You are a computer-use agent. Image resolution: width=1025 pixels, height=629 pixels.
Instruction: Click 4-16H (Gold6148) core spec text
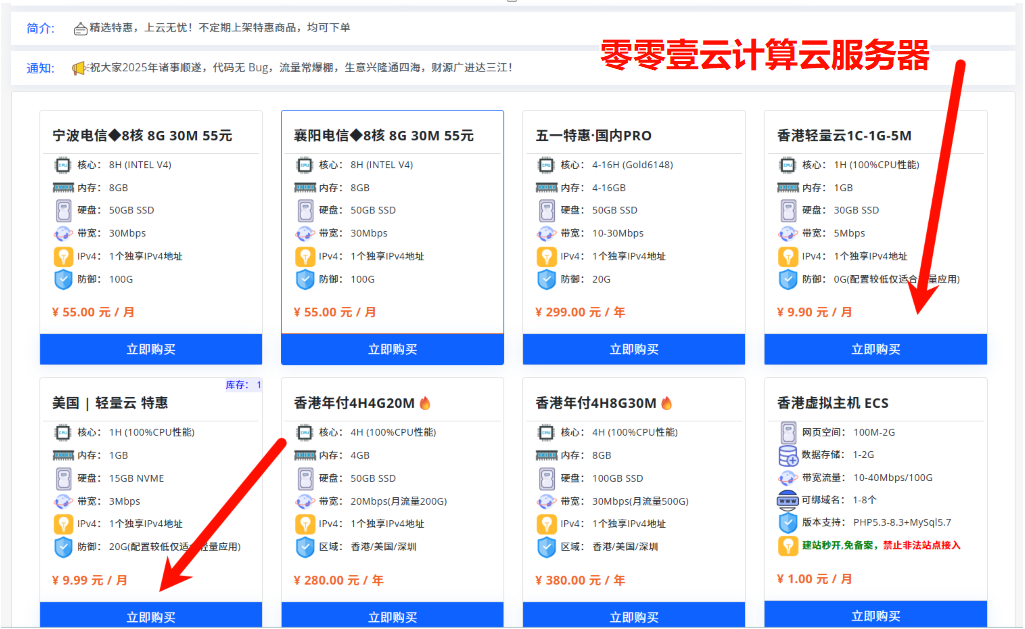pos(632,165)
